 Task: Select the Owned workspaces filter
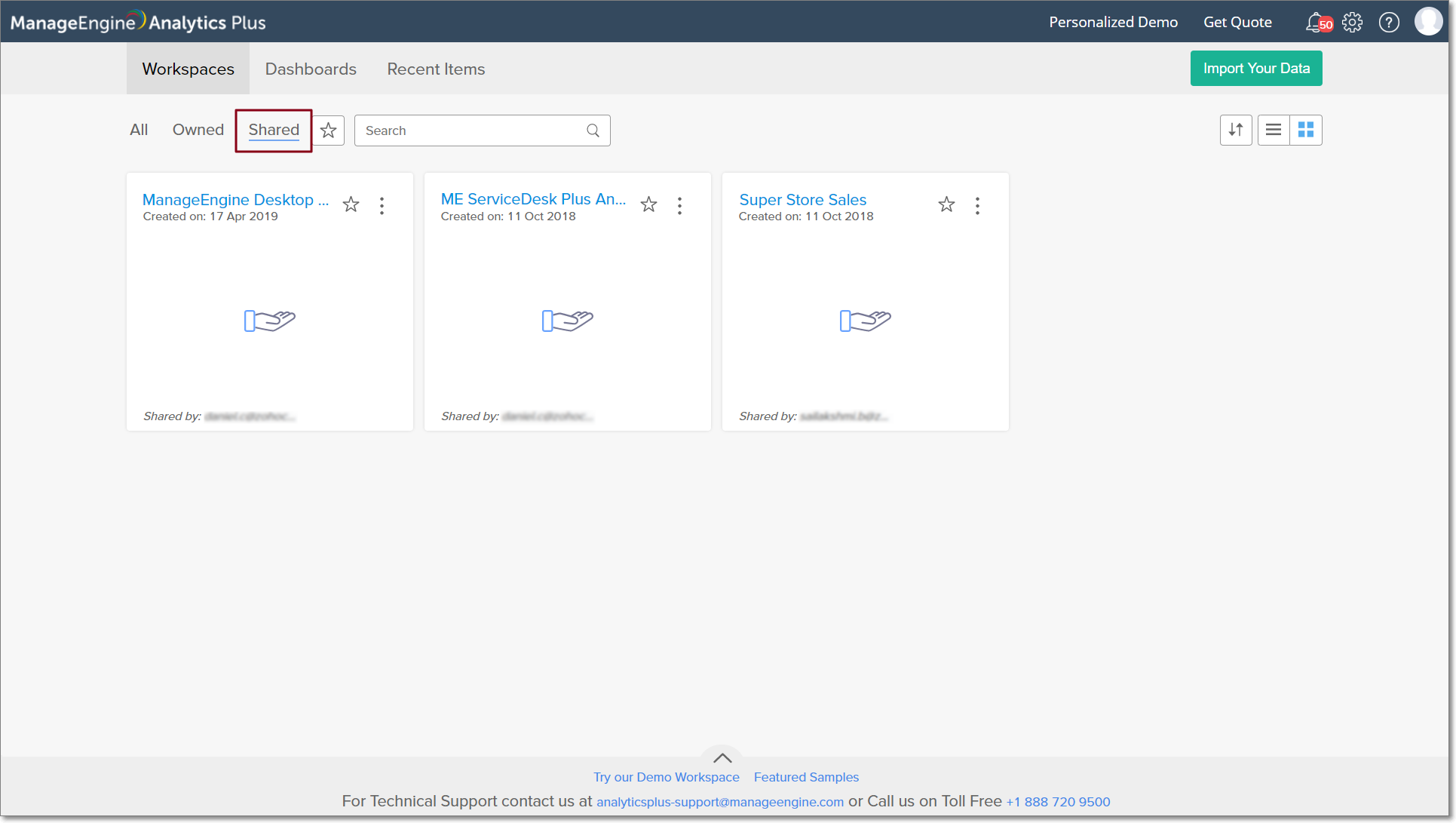pyautogui.click(x=198, y=130)
